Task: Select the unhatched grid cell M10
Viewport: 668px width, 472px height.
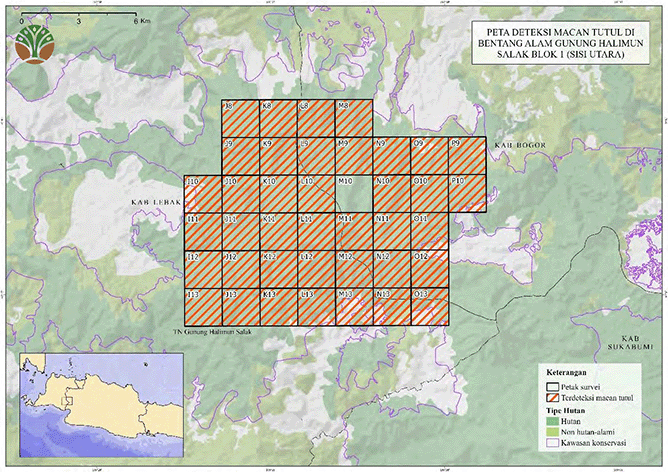Action: click(353, 194)
